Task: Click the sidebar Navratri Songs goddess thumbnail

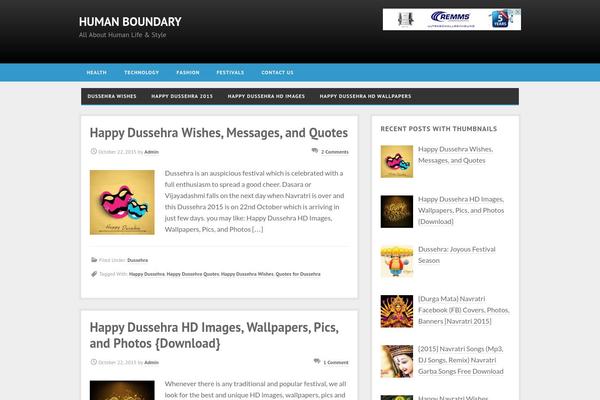Action: [396, 361]
